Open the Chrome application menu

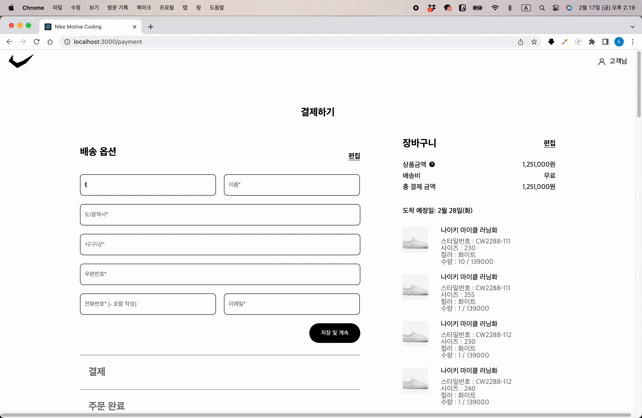click(x=33, y=8)
